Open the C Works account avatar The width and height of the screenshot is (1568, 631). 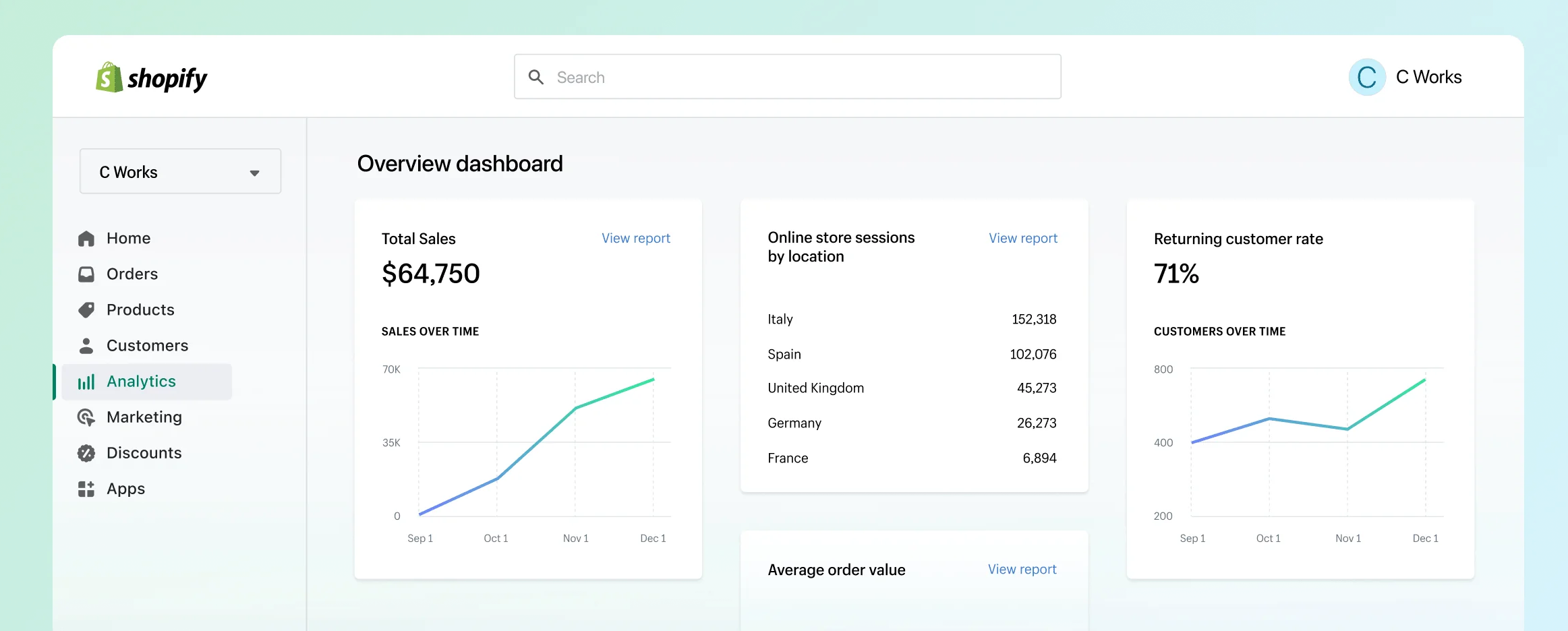[1366, 78]
